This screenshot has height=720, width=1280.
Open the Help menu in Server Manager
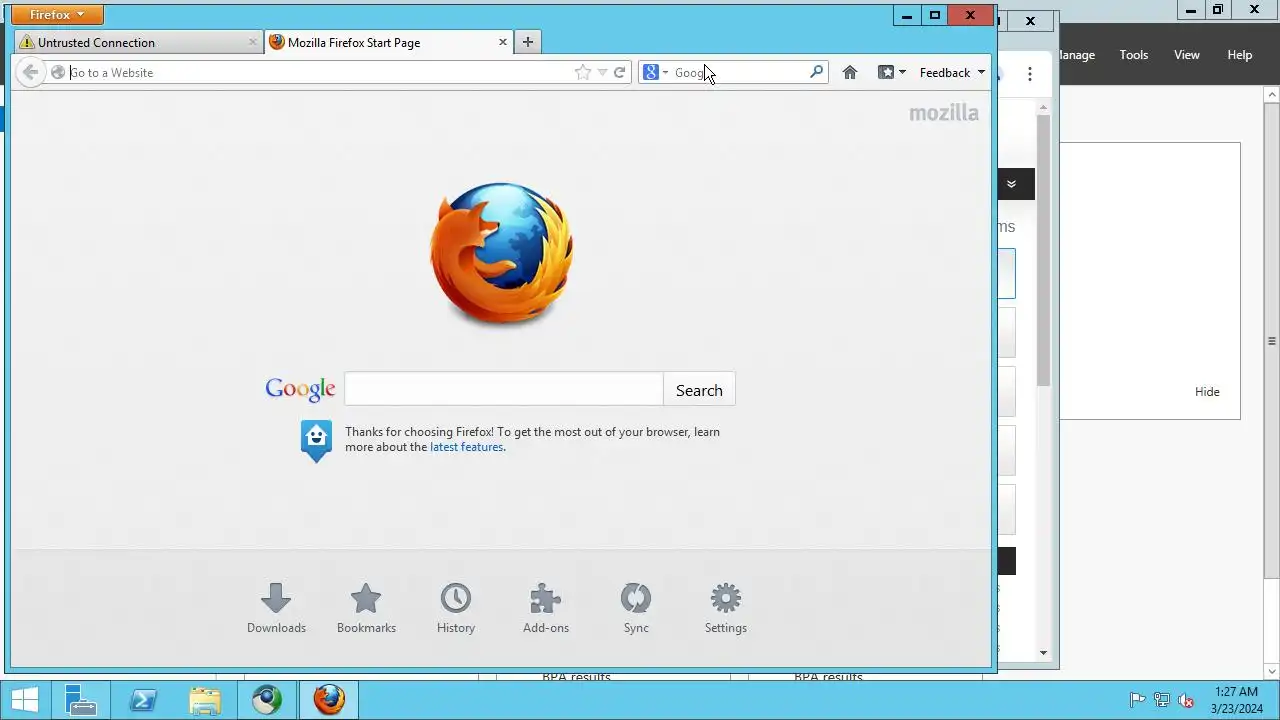click(x=1240, y=55)
